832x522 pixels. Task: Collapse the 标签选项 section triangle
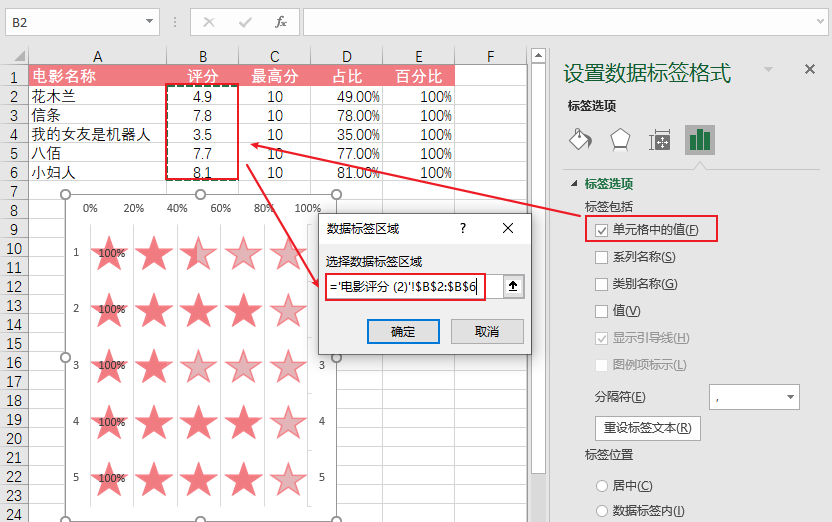(x=574, y=184)
